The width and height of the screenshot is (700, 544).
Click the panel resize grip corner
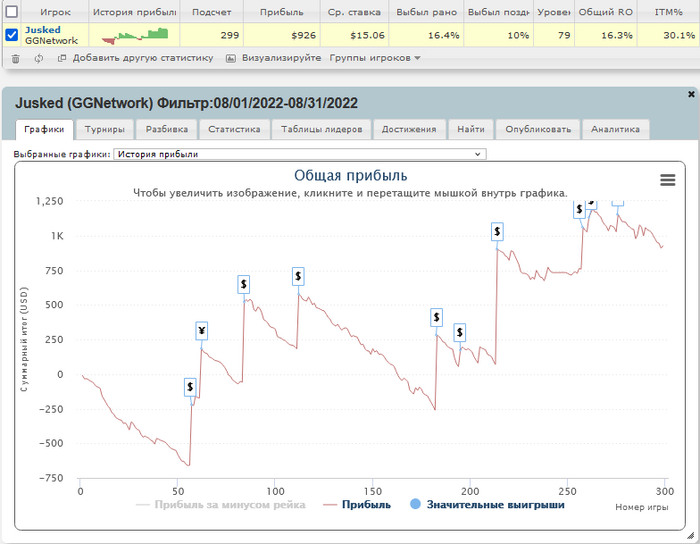point(691,535)
